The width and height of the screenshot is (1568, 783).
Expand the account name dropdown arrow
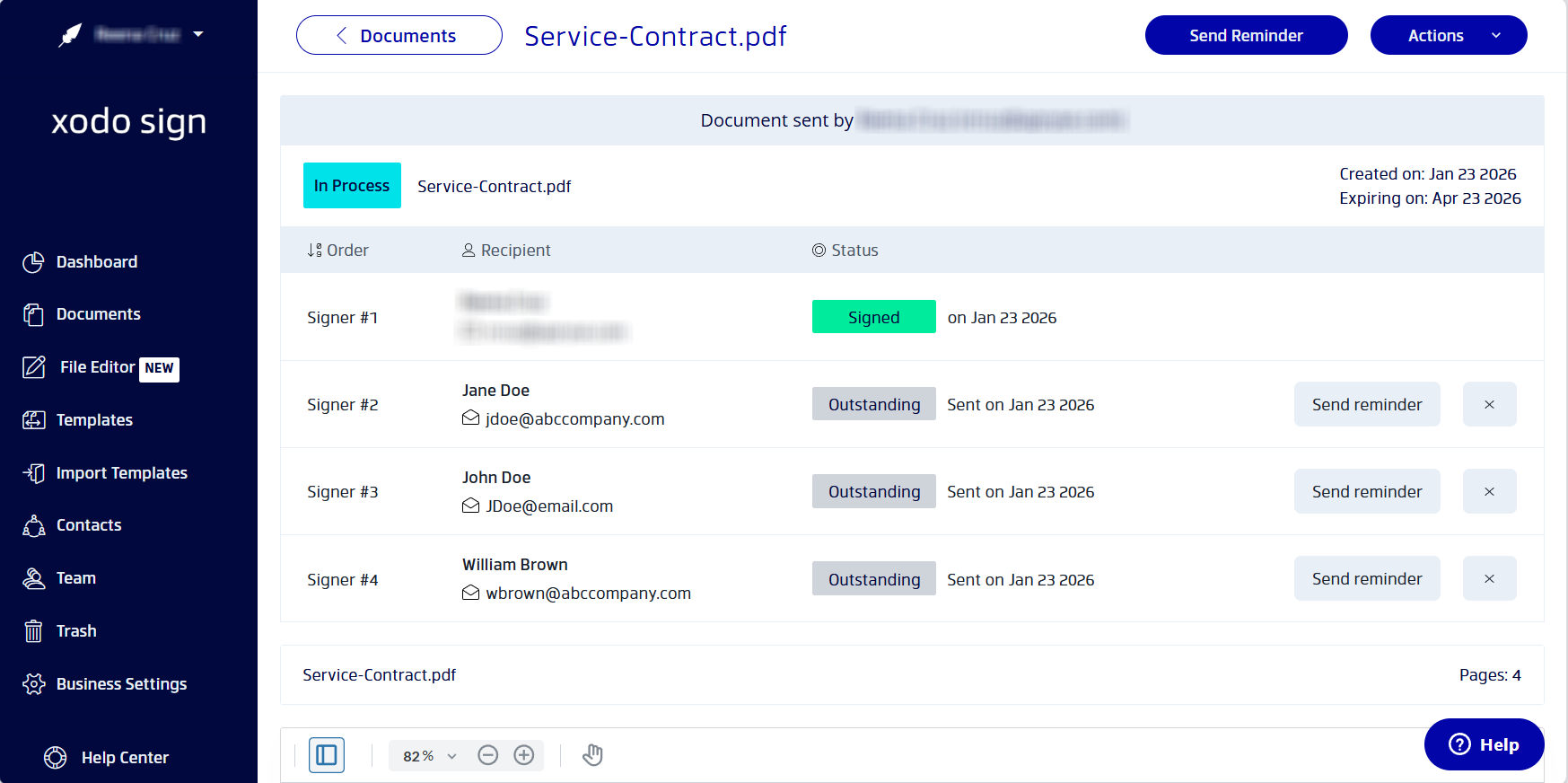click(198, 34)
